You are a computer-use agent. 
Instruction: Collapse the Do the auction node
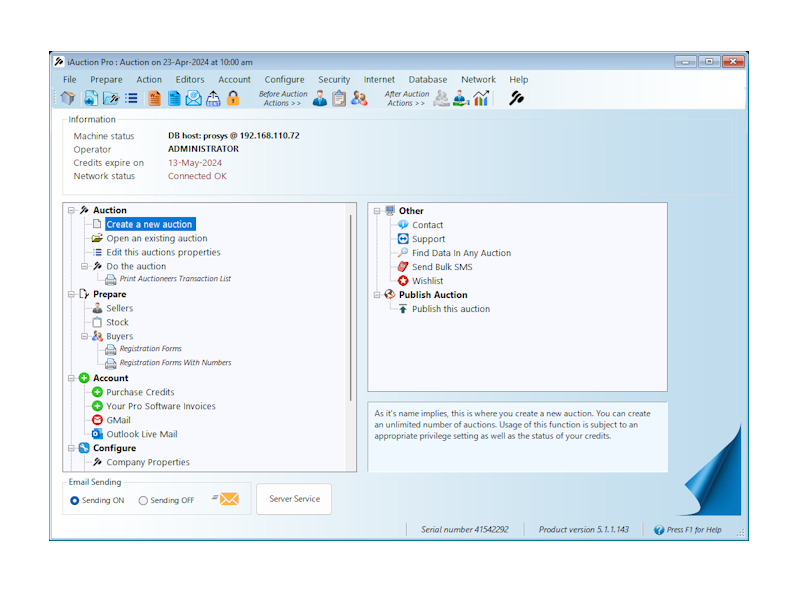pyautogui.click(x=84, y=266)
